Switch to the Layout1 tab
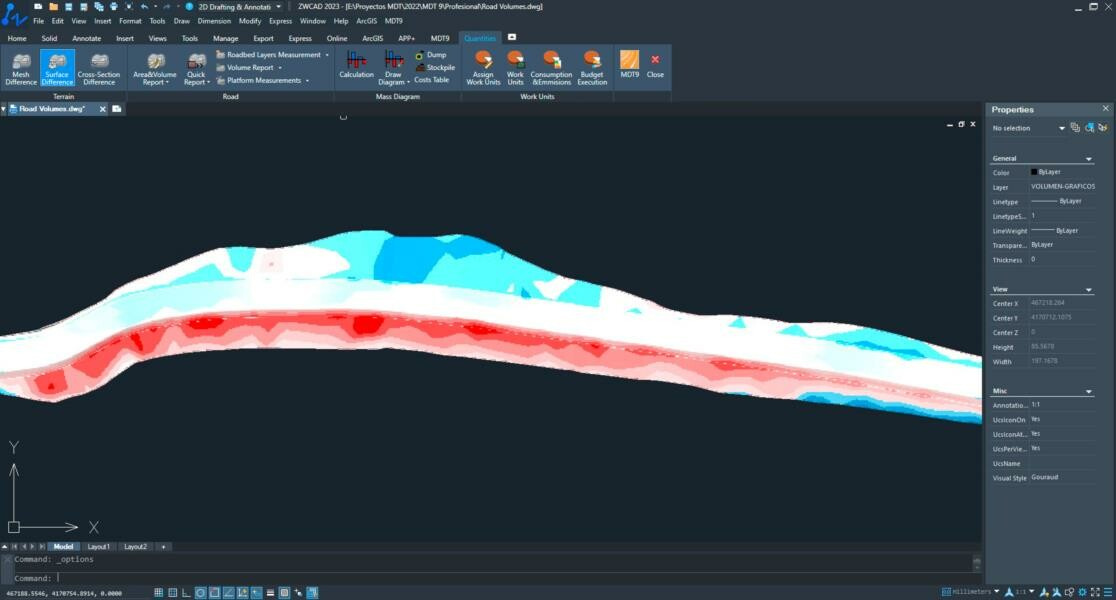 pos(98,547)
